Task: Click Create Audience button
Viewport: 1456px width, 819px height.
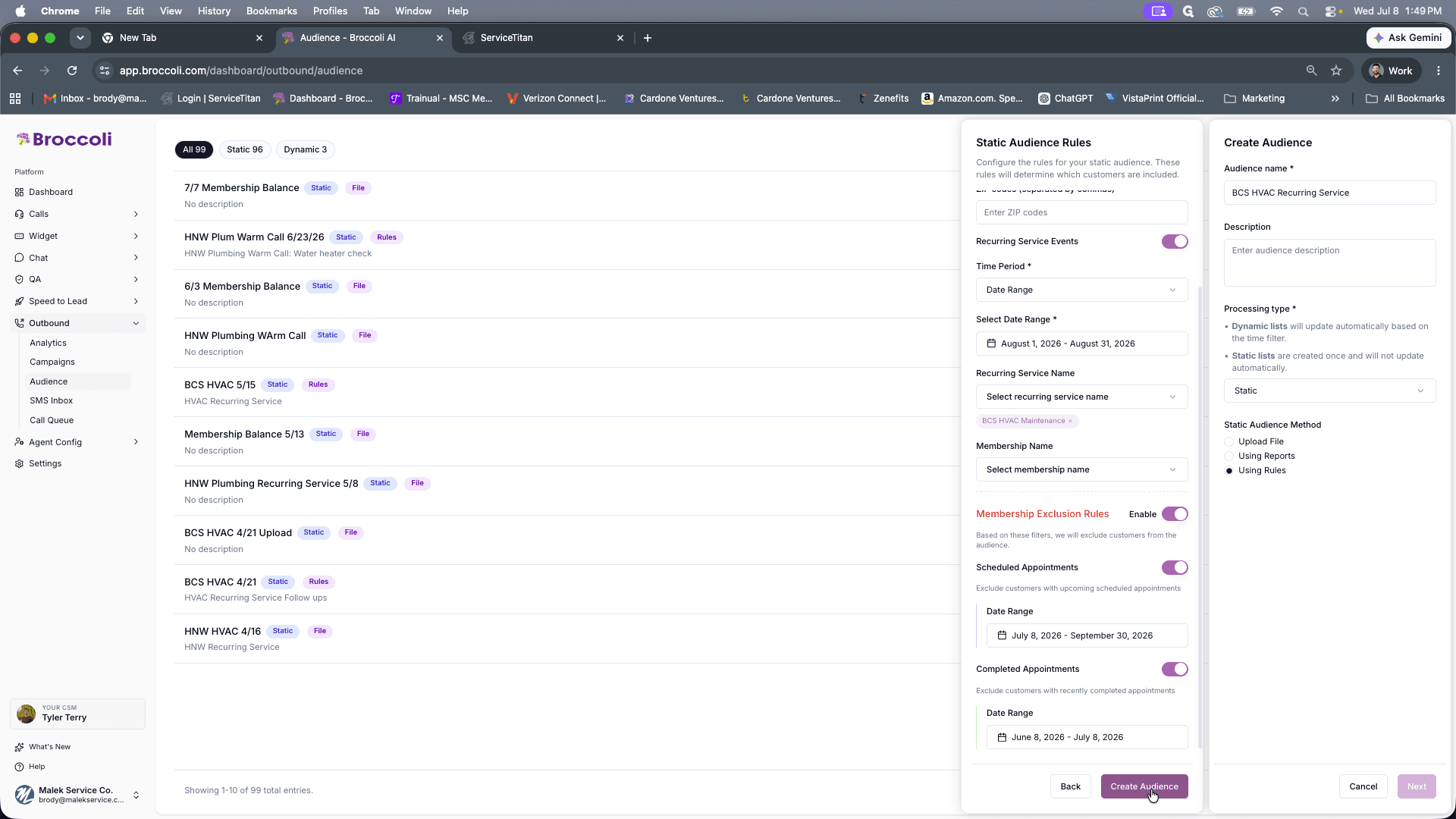Action: tap(1144, 786)
